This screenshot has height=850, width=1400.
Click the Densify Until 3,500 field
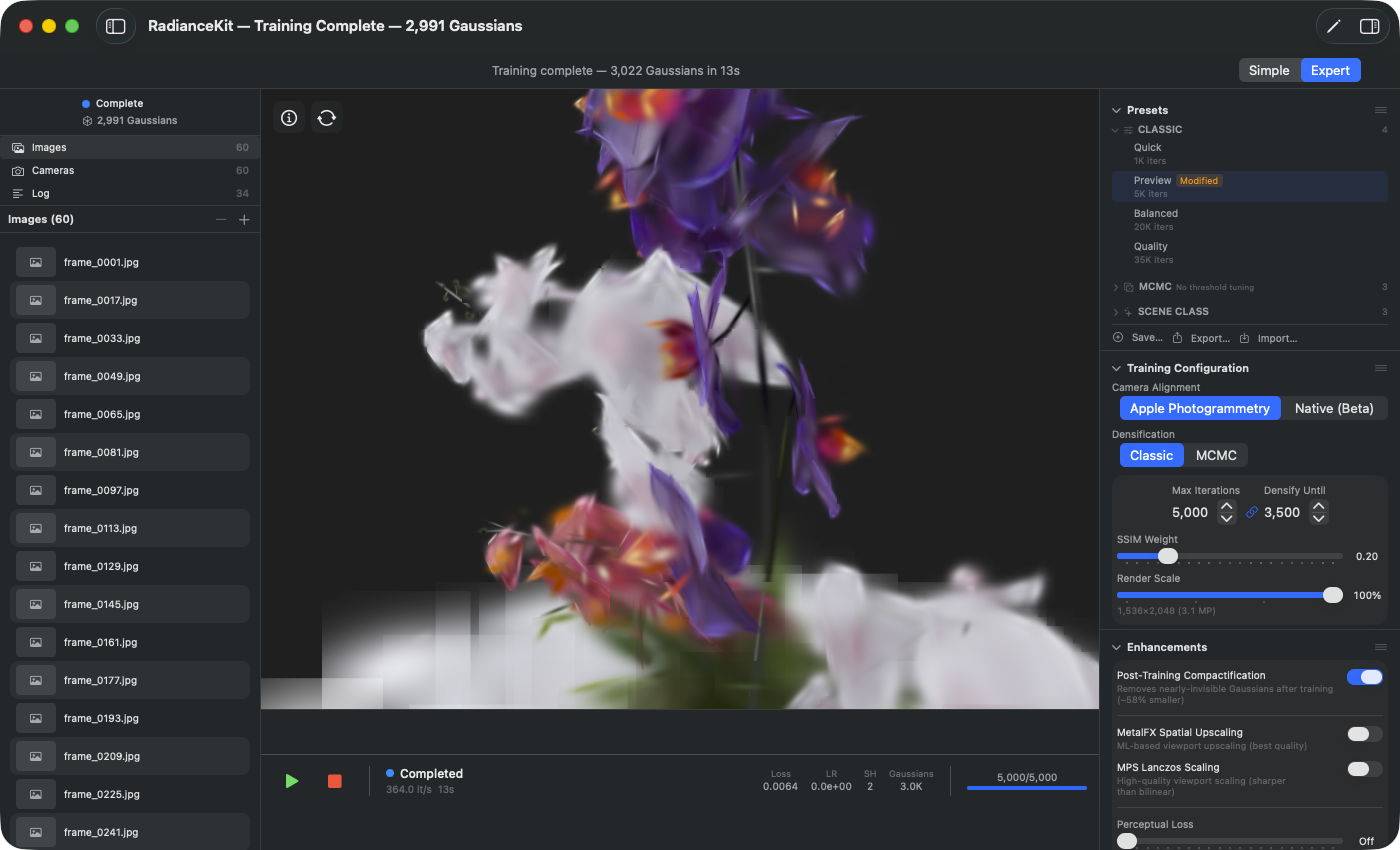(x=1282, y=512)
